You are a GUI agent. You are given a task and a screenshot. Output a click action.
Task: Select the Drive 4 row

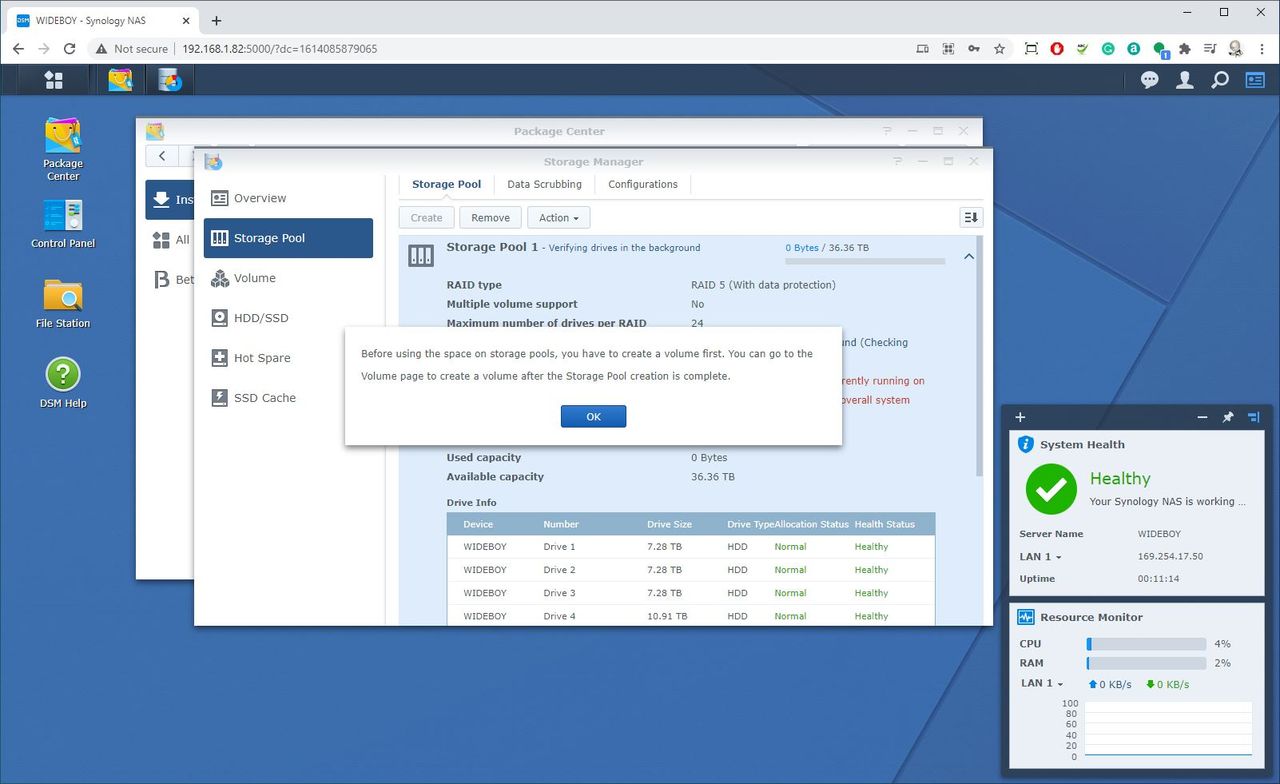pyautogui.click(x=691, y=616)
